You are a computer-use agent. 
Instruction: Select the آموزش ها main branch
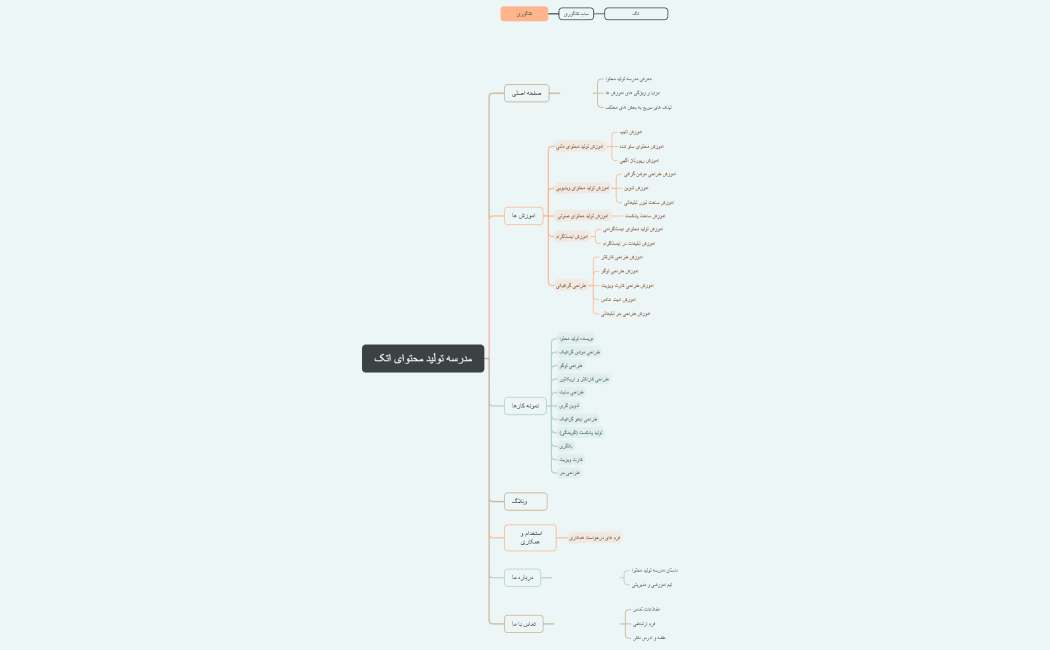tap(523, 215)
